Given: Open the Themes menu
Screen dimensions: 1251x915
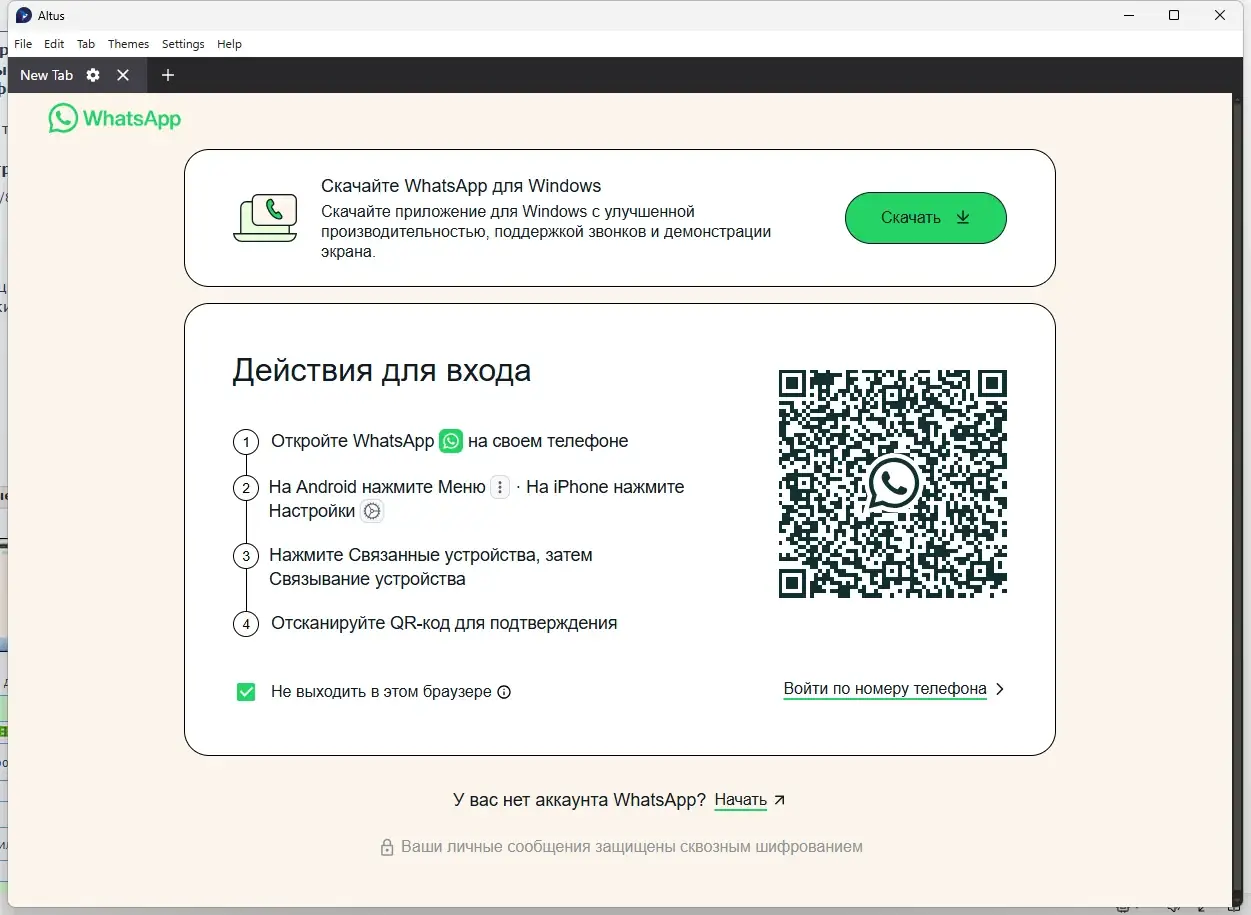Looking at the screenshot, I should click(128, 44).
